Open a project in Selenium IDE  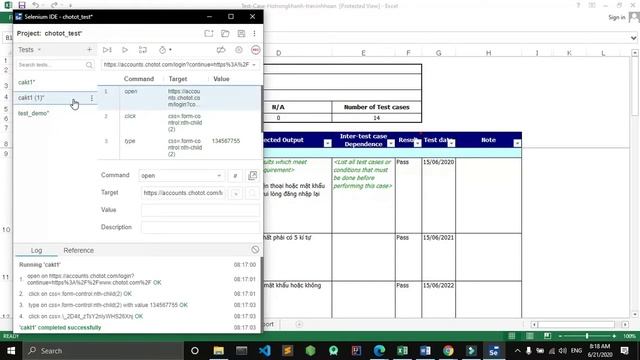225,33
